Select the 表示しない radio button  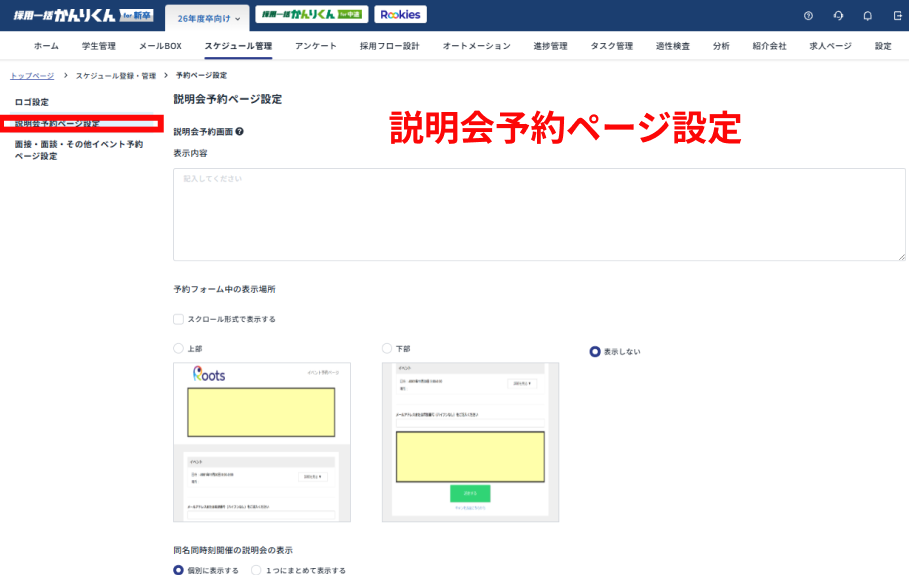[595, 351]
